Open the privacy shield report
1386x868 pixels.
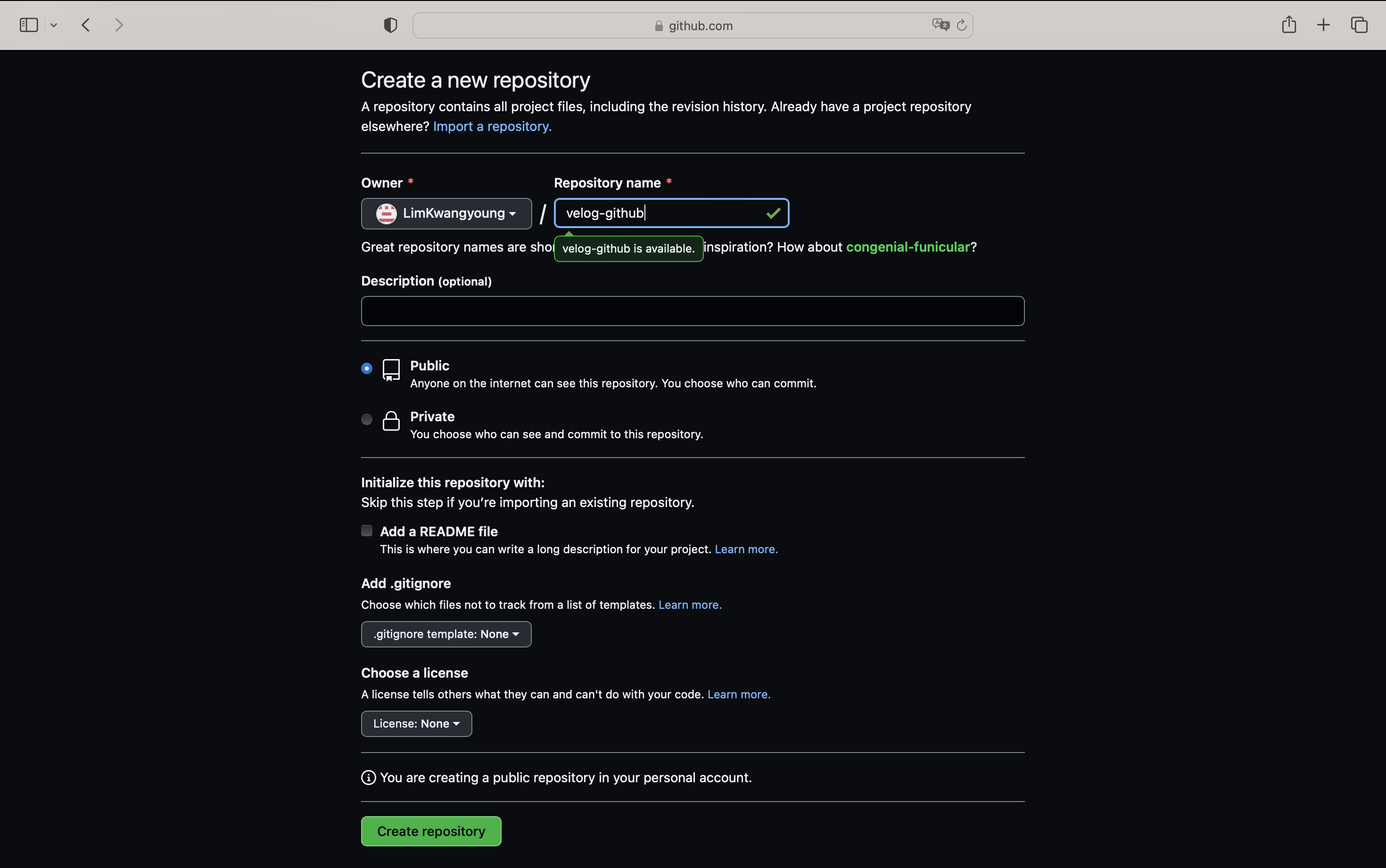[x=389, y=25]
